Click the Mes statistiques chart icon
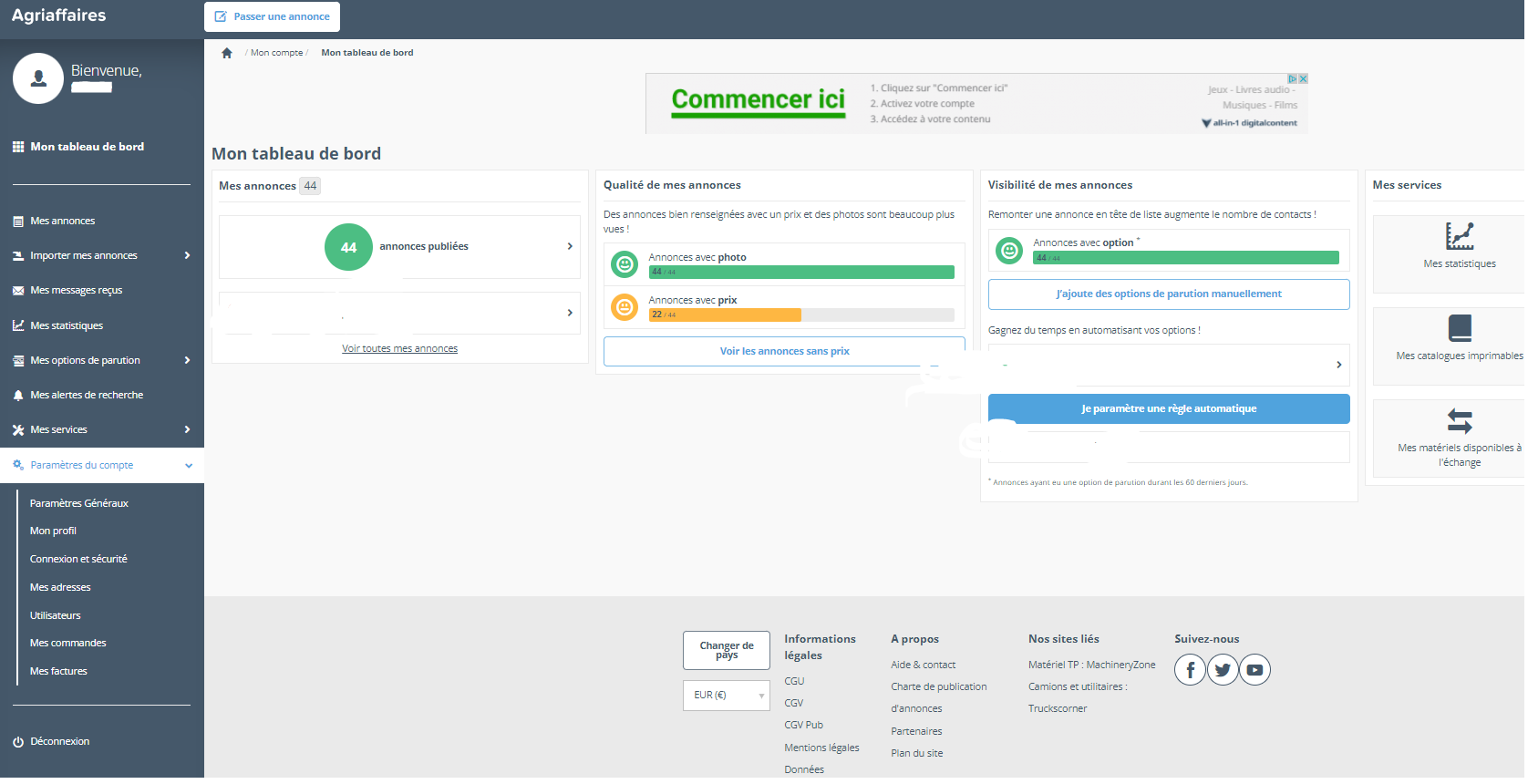The height and width of the screenshot is (784, 1528). 1459,236
